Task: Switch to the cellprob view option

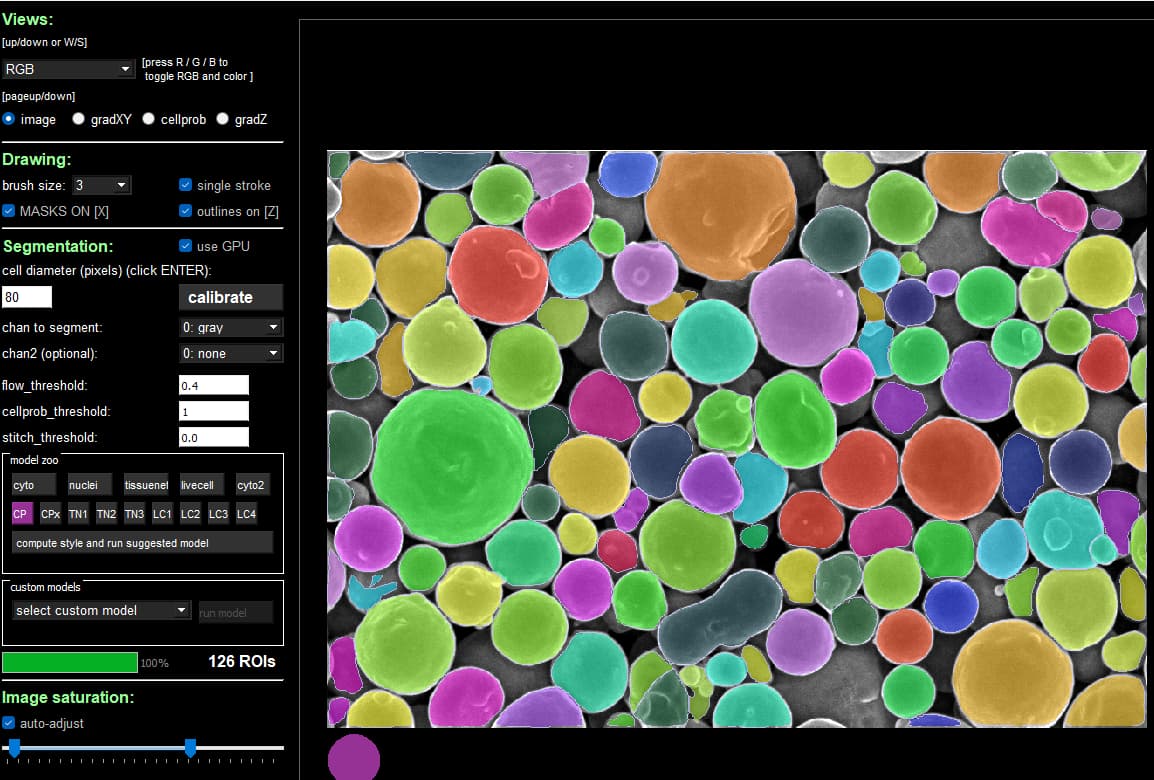Action: pyautogui.click(x=148, y=119)
